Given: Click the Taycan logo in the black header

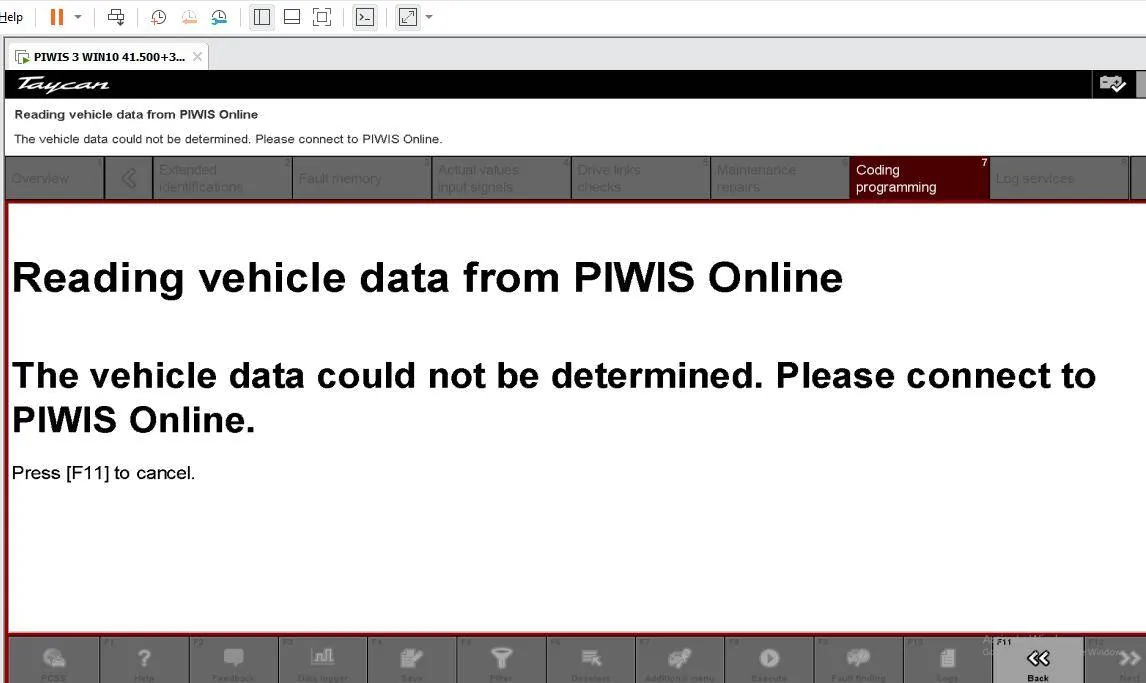Looking at the screenshot, I should pos(63,85).
